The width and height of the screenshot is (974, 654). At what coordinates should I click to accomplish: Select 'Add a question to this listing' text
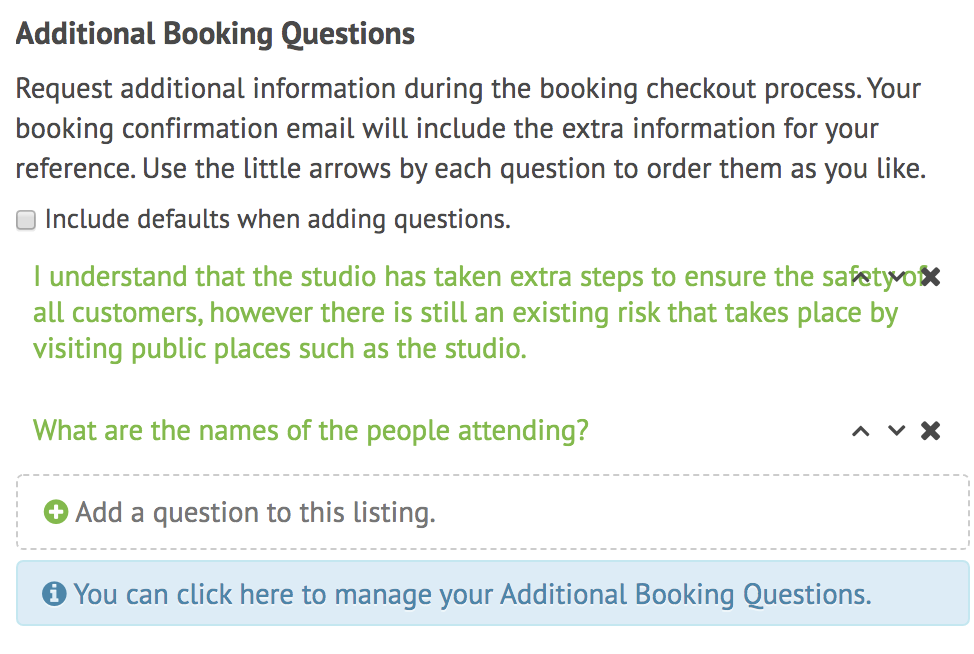coord(255,513)
